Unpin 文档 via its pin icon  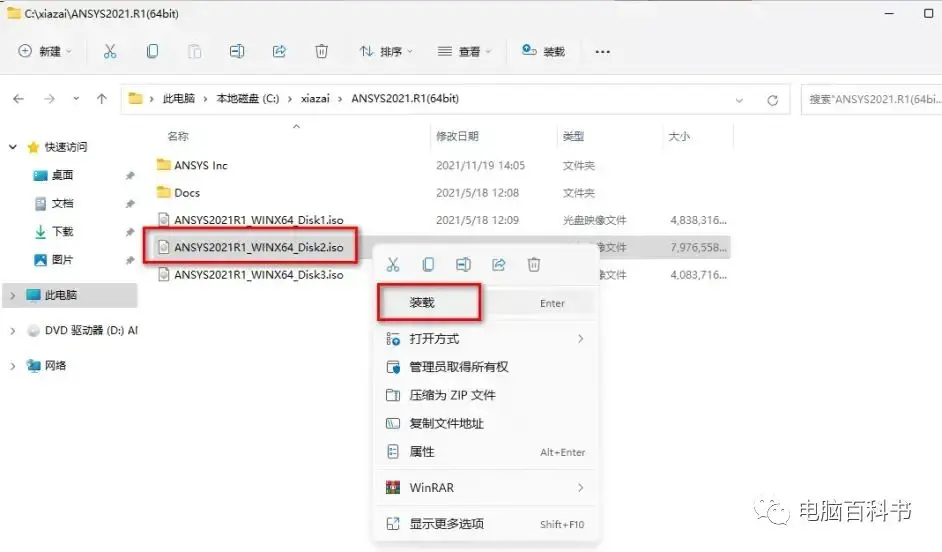pyautogui.click(x=130, y=204)
